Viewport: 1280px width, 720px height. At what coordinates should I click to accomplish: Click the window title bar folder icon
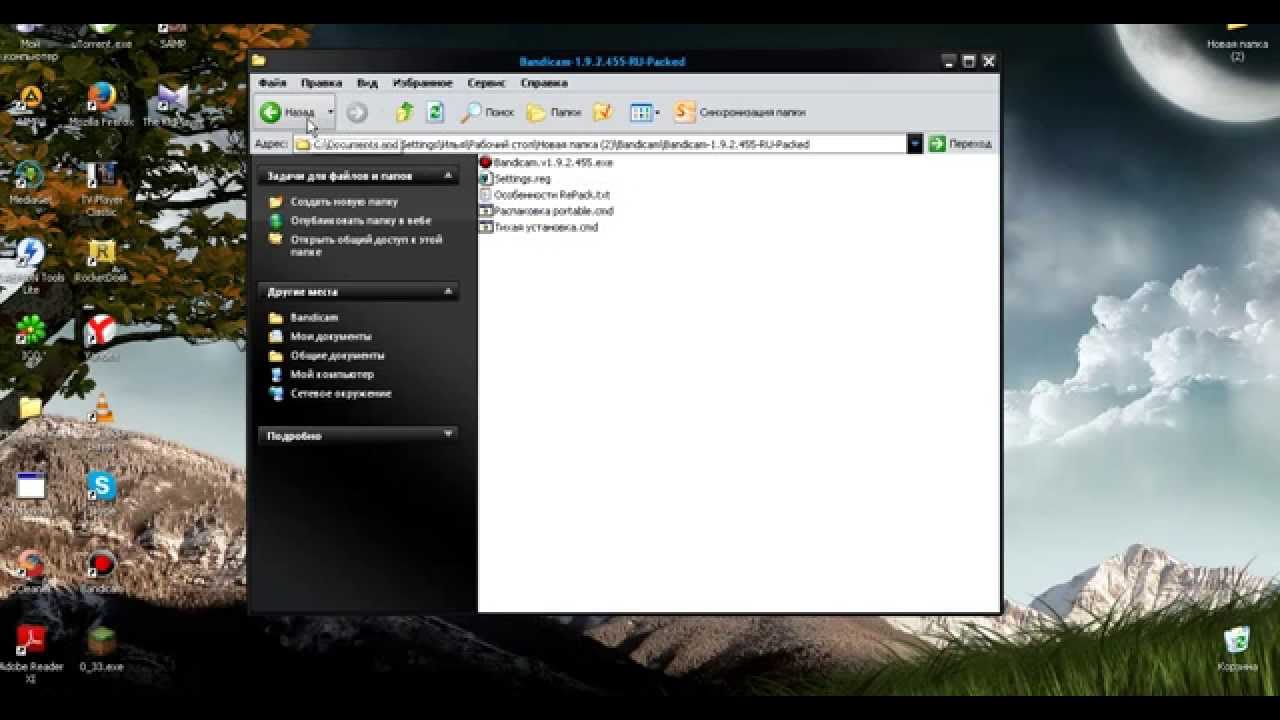259,61
